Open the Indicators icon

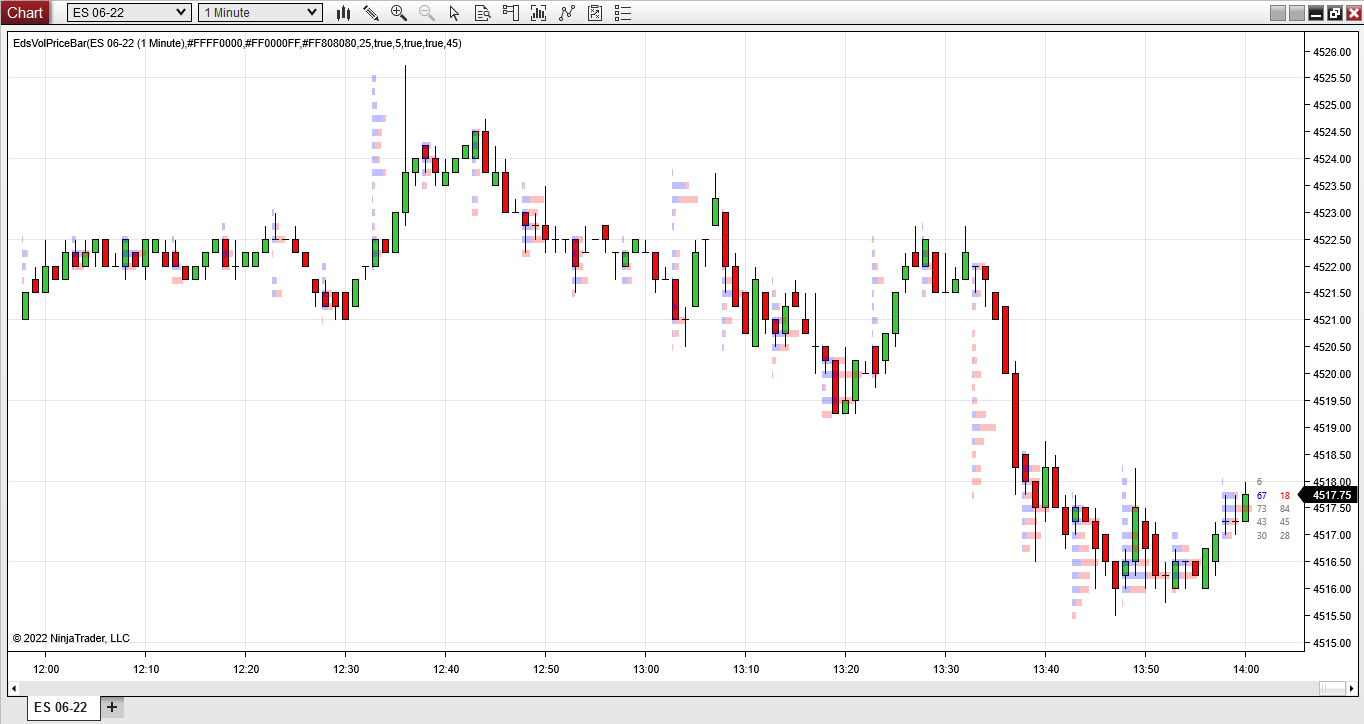(567, 13)
